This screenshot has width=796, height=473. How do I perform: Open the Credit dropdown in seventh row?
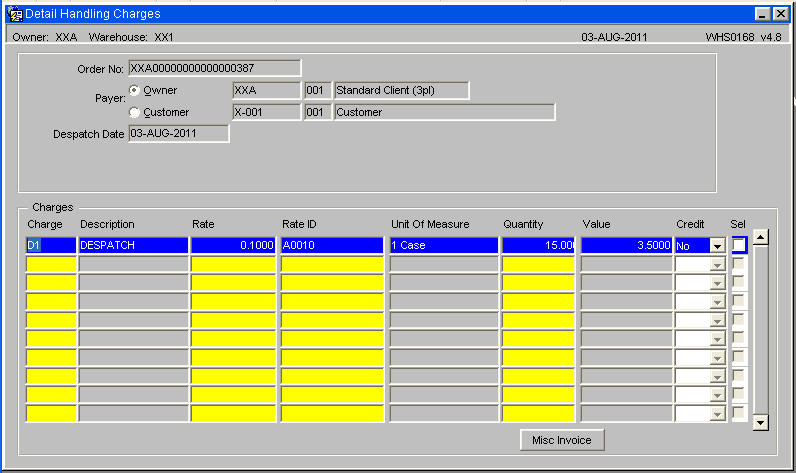(717, 358)
